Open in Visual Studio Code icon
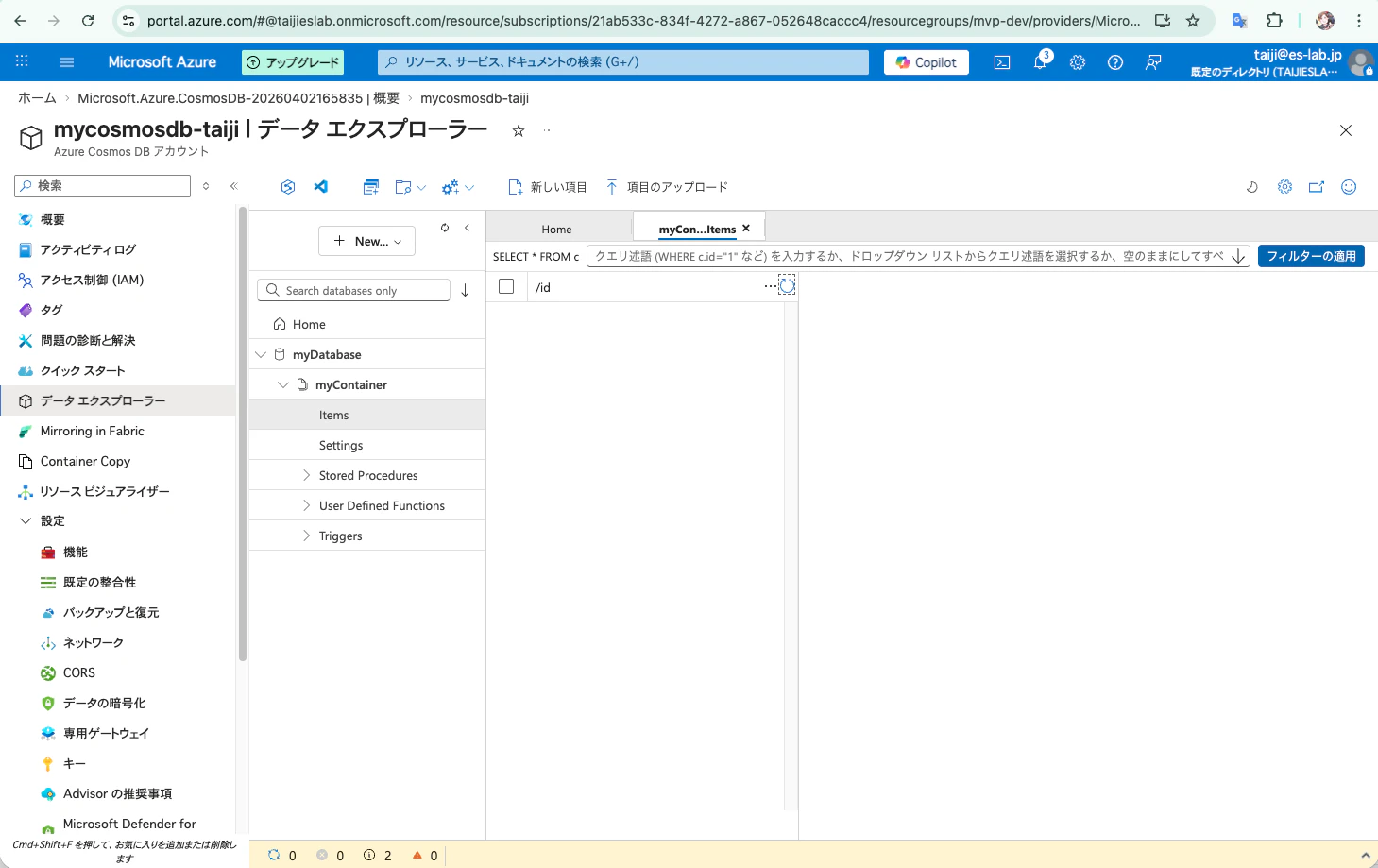1378x868 pixels. tap(321, 187)
